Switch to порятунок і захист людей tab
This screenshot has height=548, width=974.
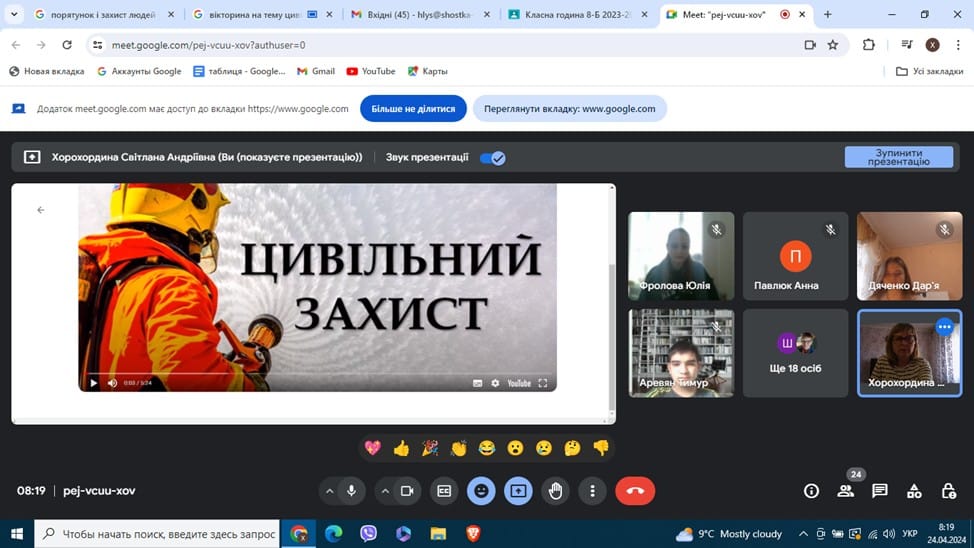104,14
